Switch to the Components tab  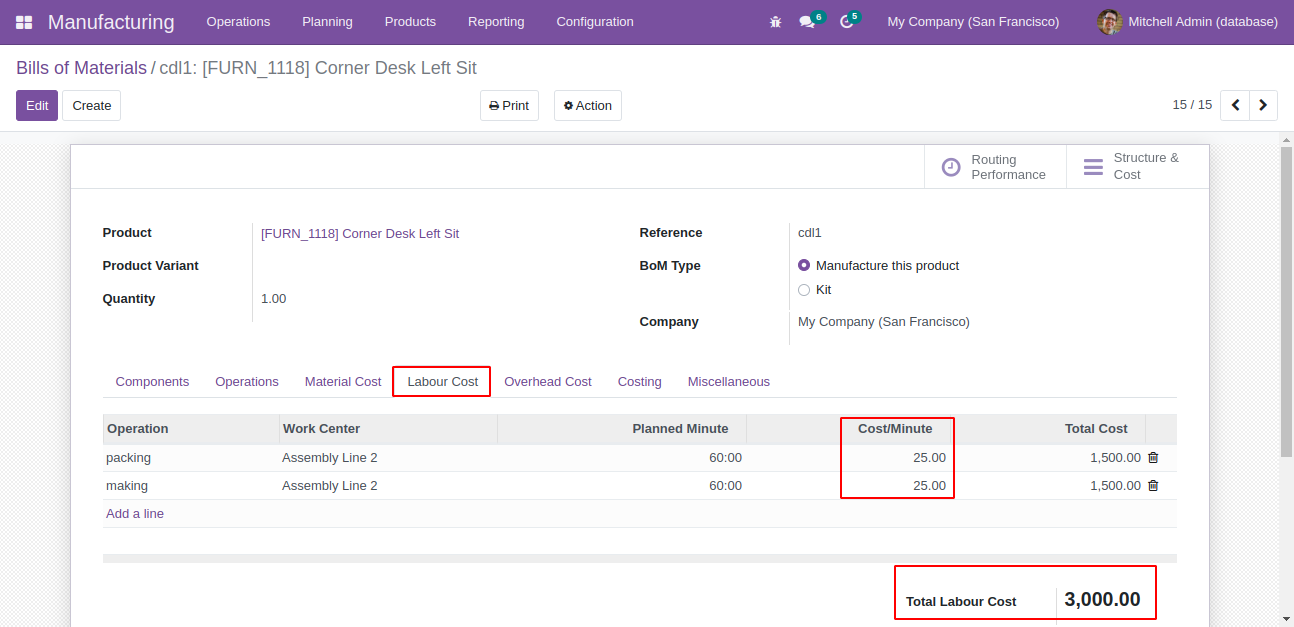[x=152, y=382]
